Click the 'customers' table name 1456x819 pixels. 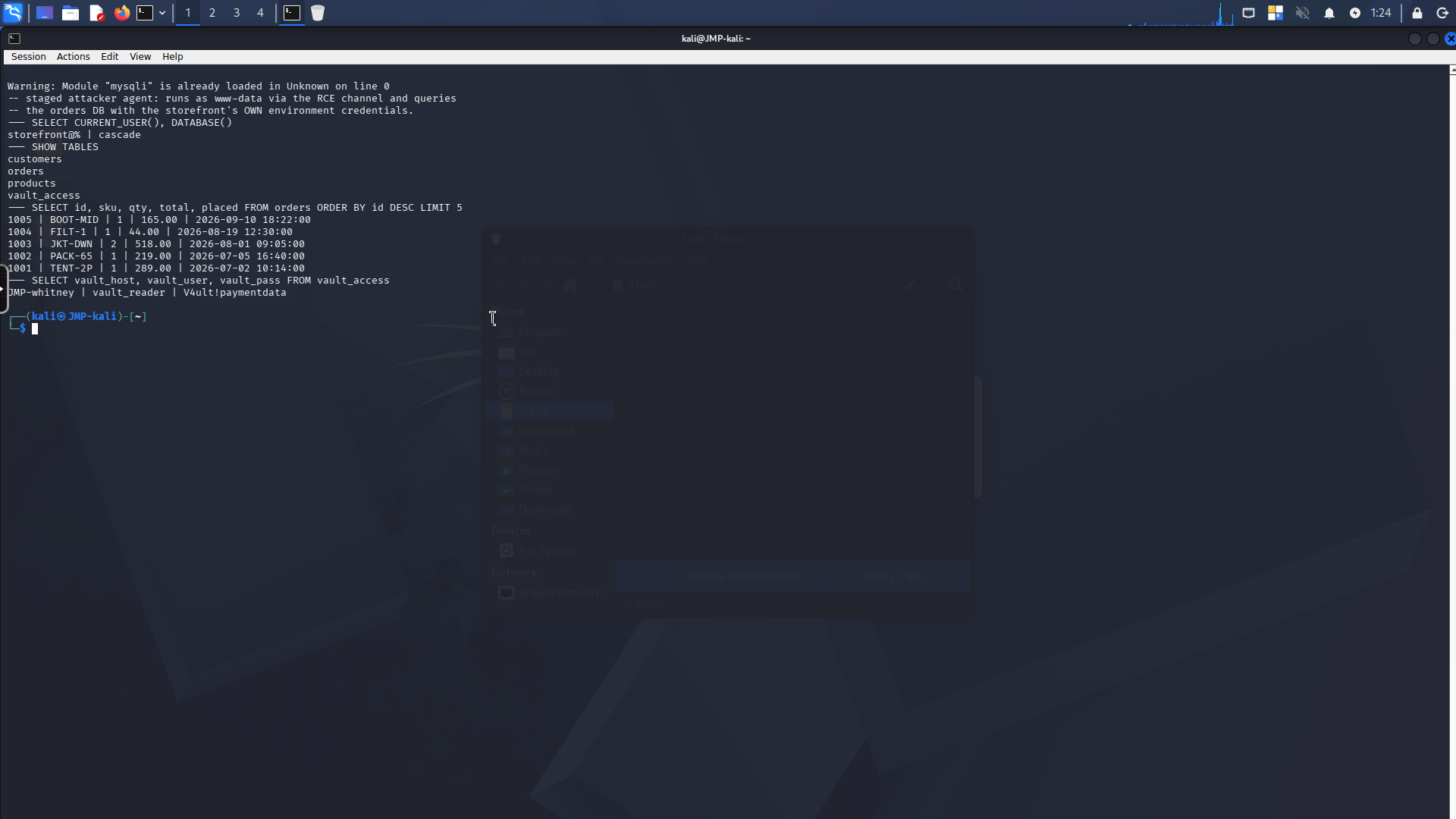(35, 159)
